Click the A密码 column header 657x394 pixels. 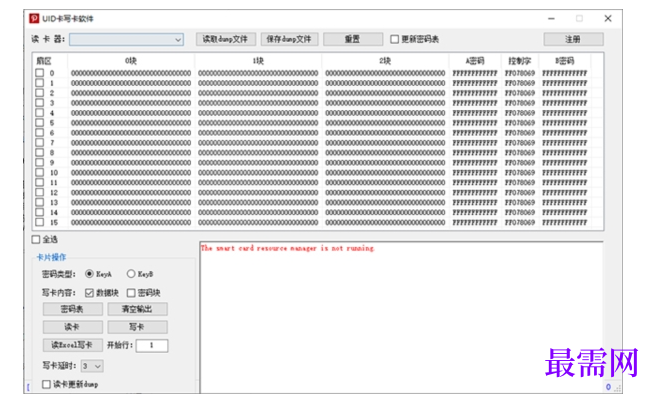(475, 61)
